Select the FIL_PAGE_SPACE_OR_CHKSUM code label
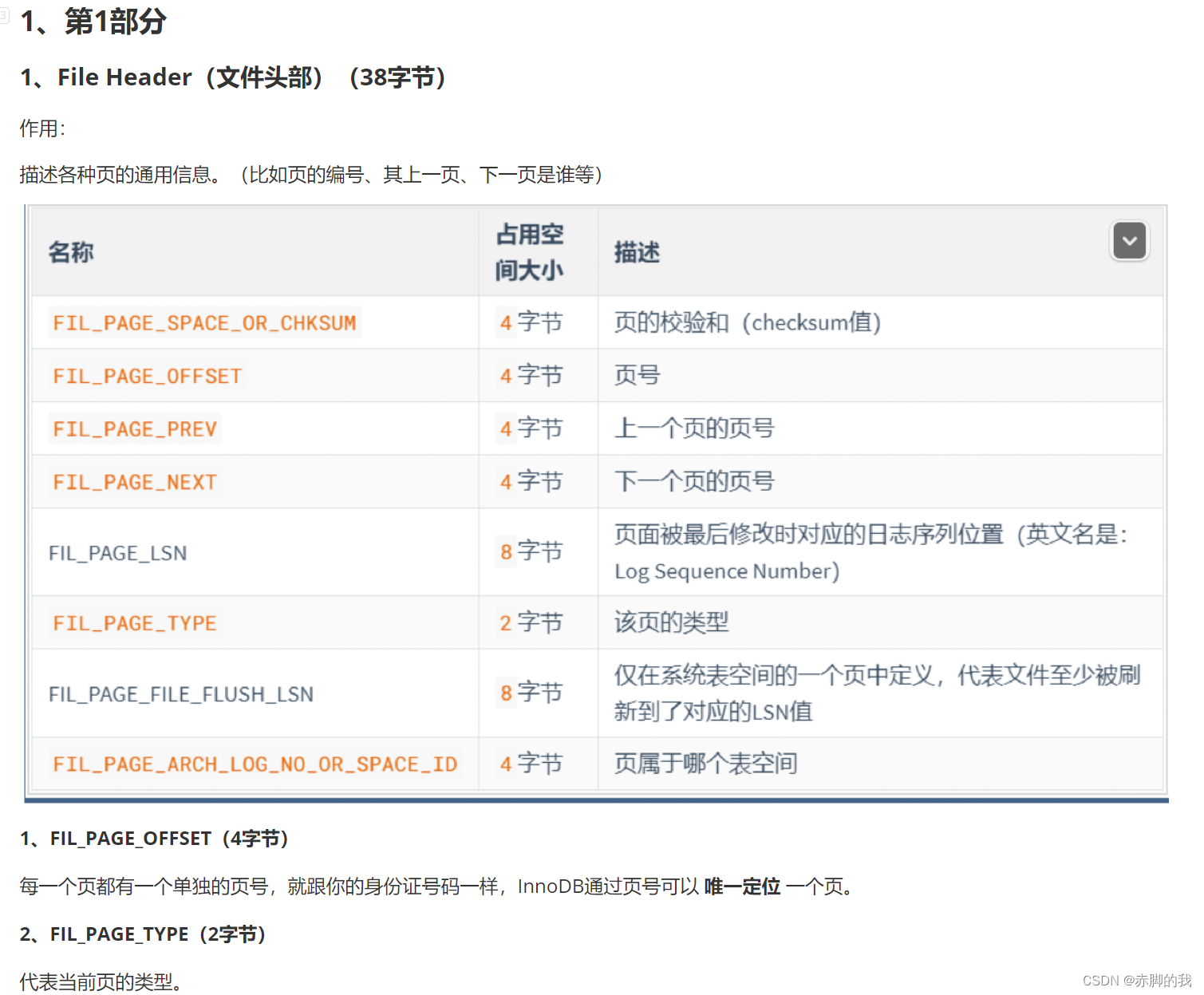This screenshot has height=995, width=1204. tap(204, 322)
